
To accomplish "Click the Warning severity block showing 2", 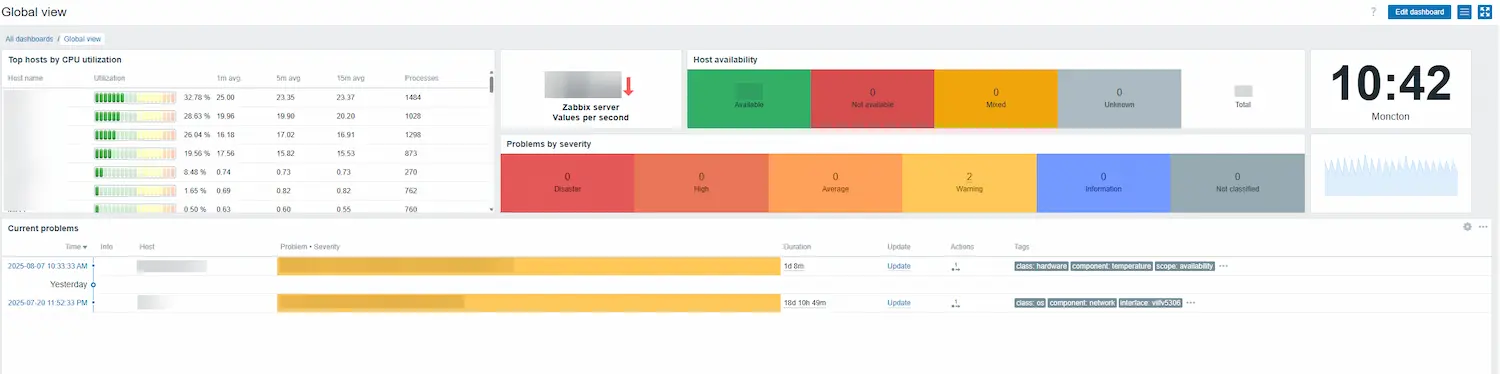I will click(x=969, y=183).
